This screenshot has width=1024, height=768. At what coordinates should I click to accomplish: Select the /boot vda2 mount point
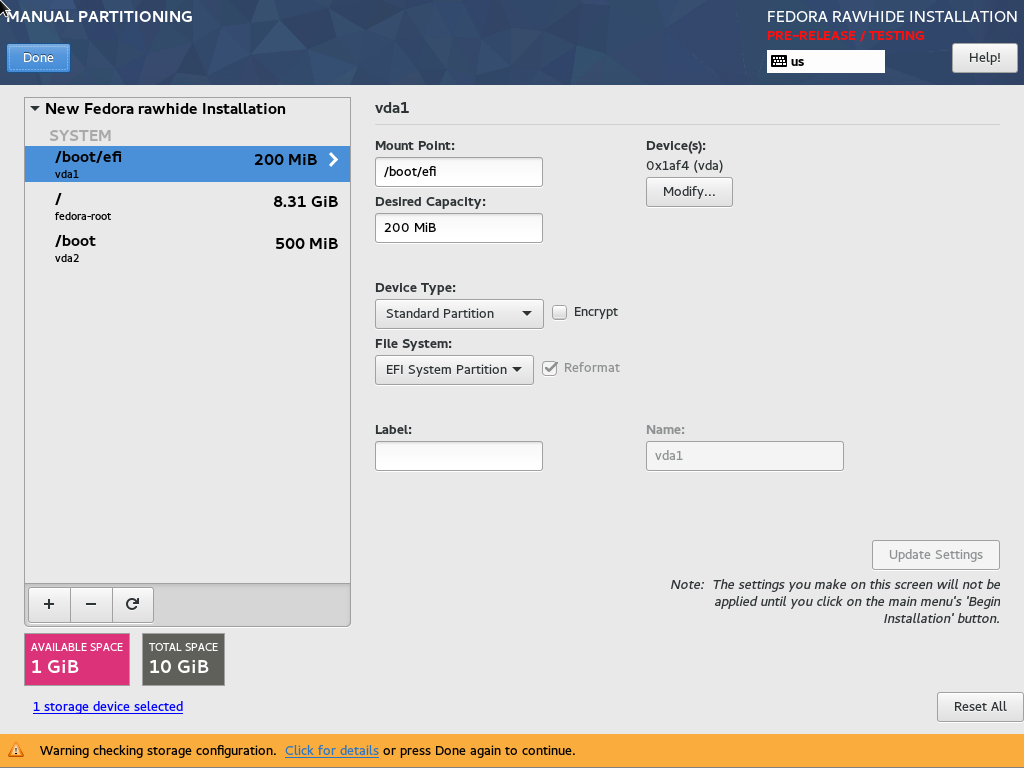pos(187,248)
